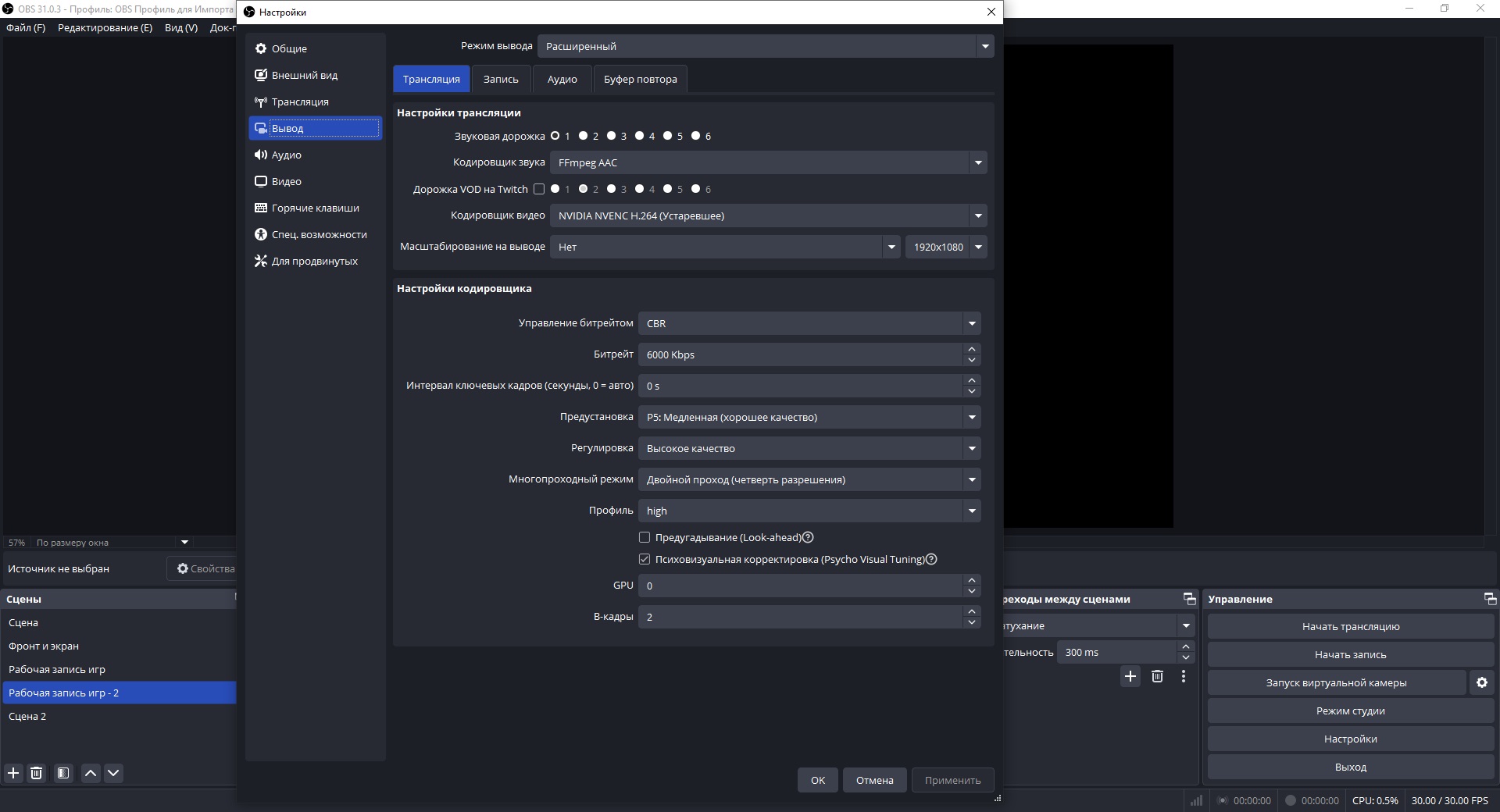Switch to the Аудио output tab

point(562,79)
